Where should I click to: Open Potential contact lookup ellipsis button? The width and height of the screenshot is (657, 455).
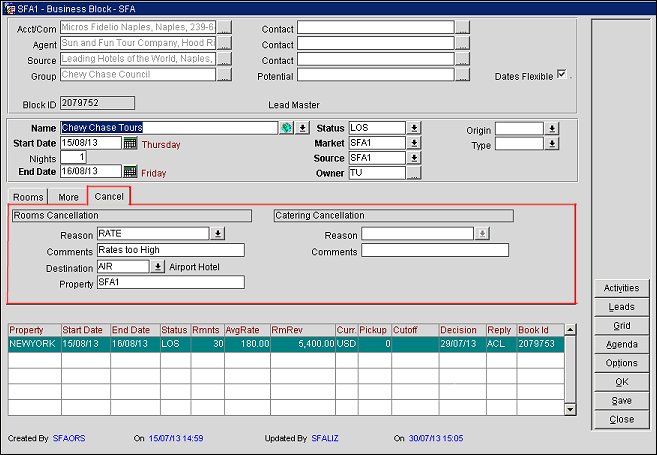coord(462,75)
